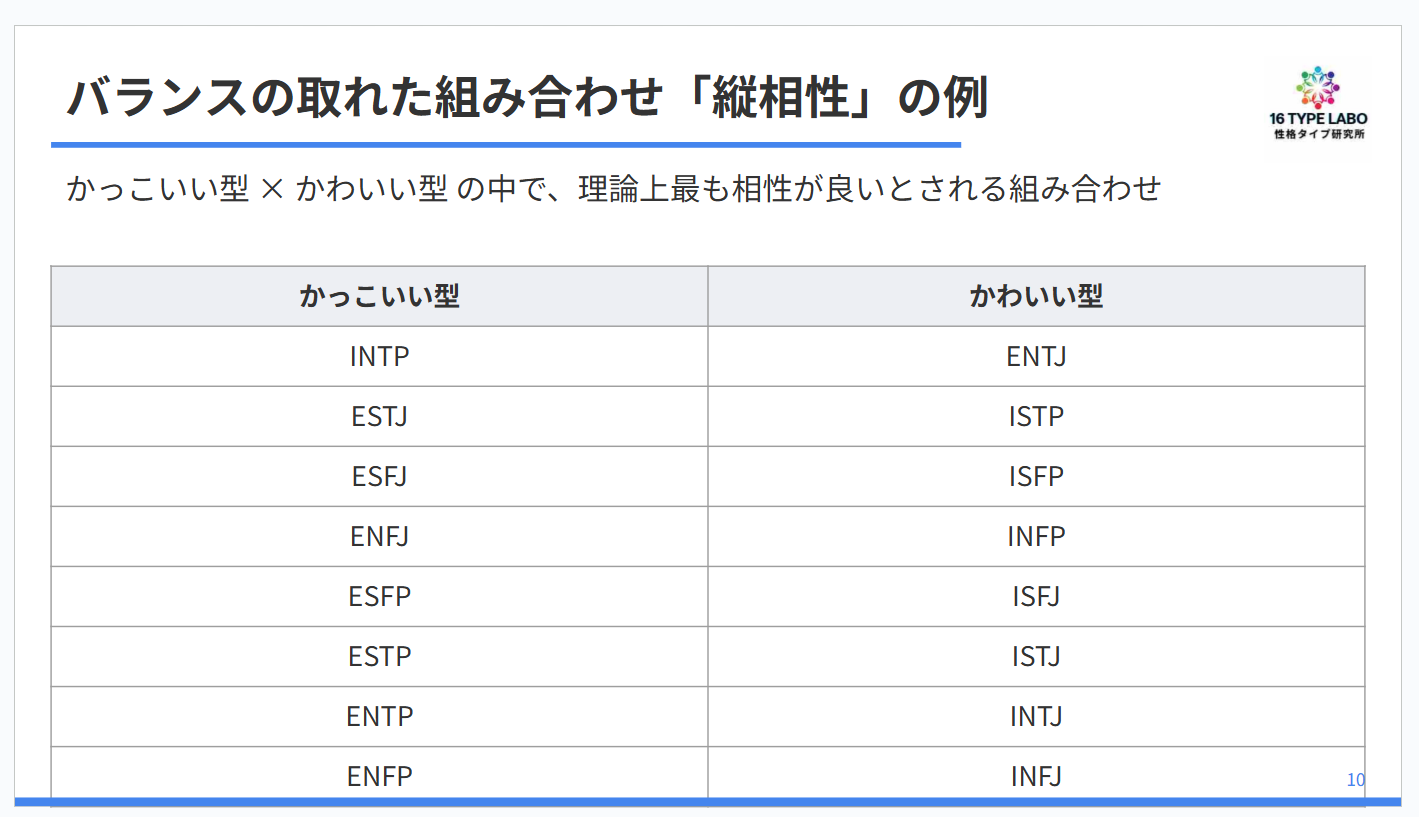Click the ISFJ cell
Viewport: 1419px width, 817px height.
pyautogui.click(x=1036, y=596)
